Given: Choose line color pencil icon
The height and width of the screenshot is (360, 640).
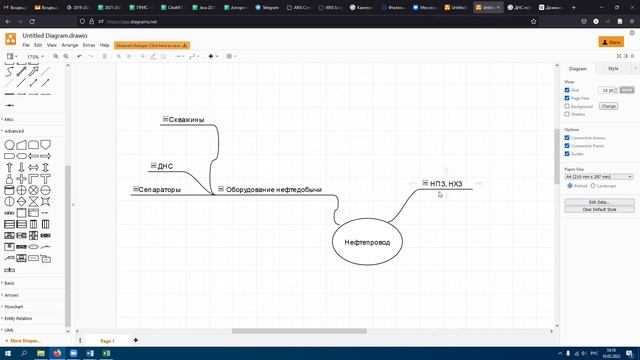Looking at the screenshot, I should [x=153, y=56].
